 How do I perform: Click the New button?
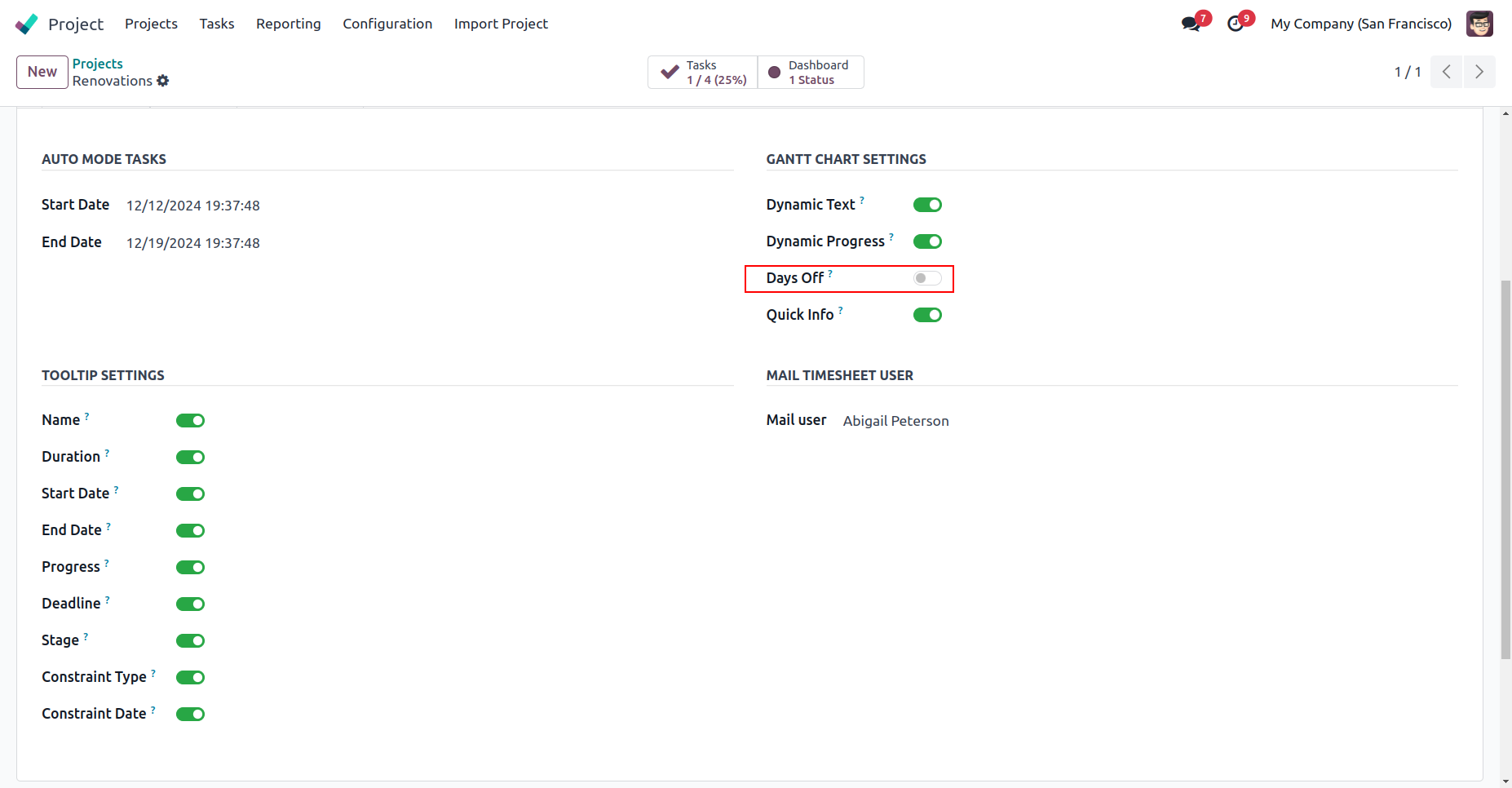click(42, 72)
